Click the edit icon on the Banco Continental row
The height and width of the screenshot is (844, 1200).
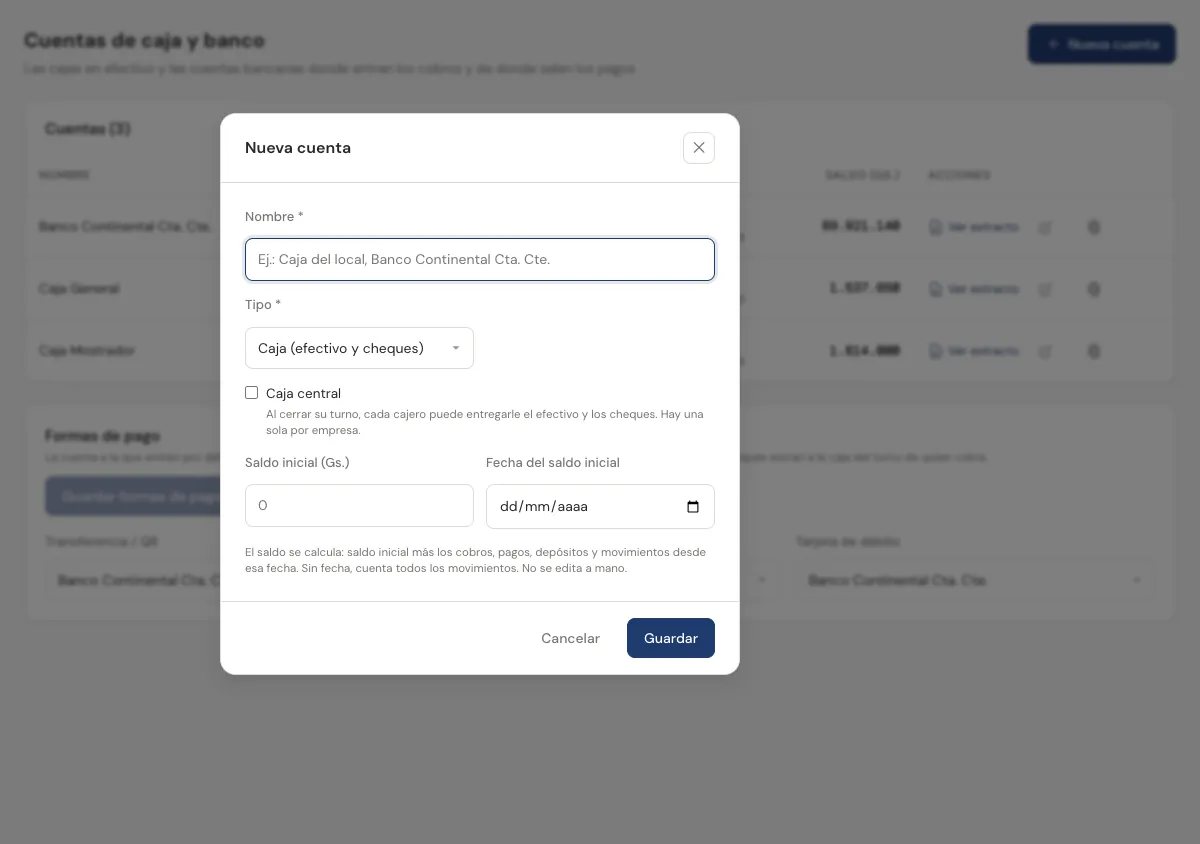pyautogui.click(x=1045, y=227)
